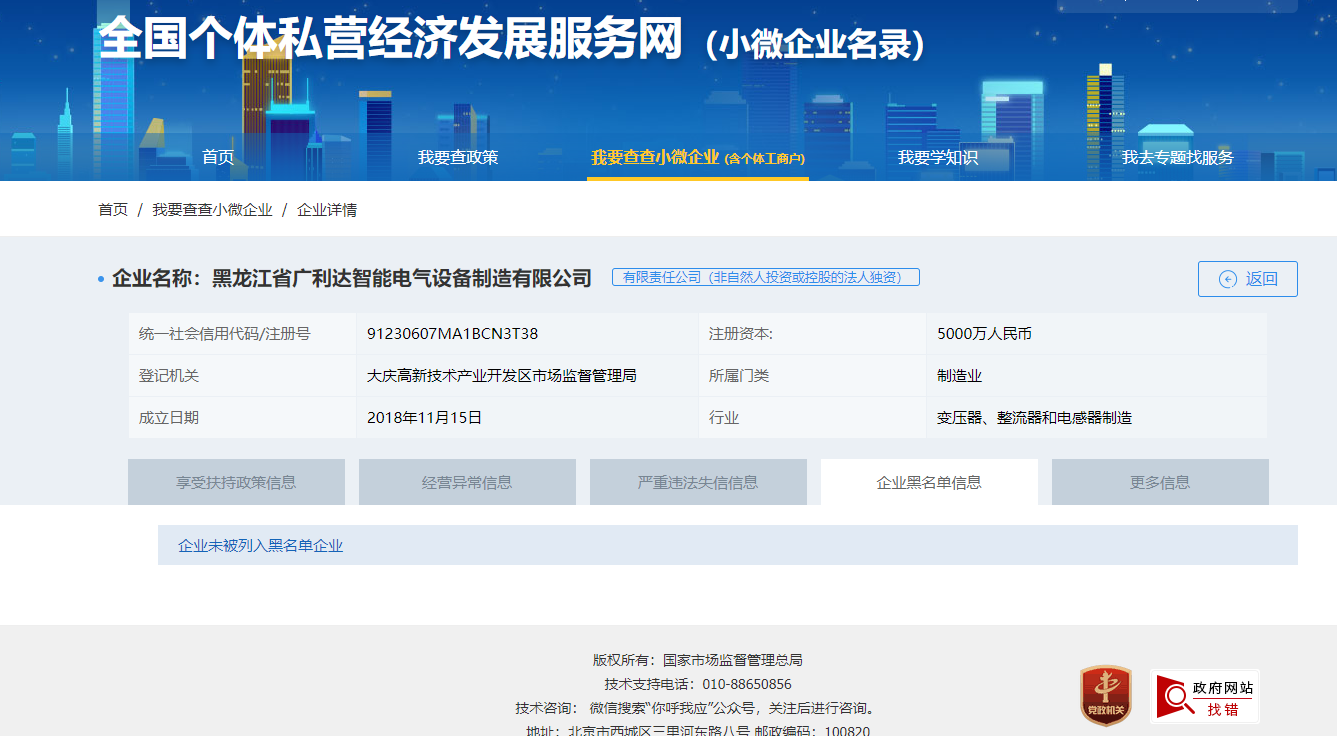Image resolution: width=1337 pixels, height=736 pixels.
Task: Select 我要查查小微企业 navigation item
Action: tap(698, 157)
